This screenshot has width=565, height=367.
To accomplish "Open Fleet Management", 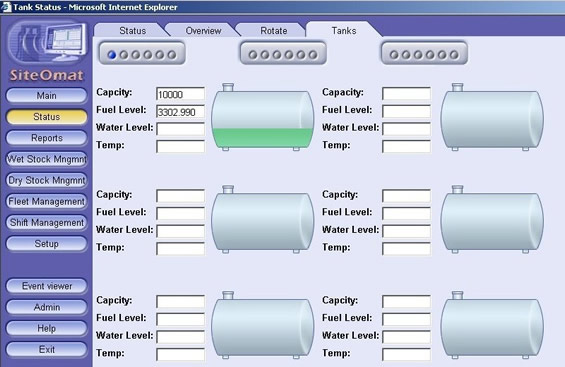I will 46,202.
